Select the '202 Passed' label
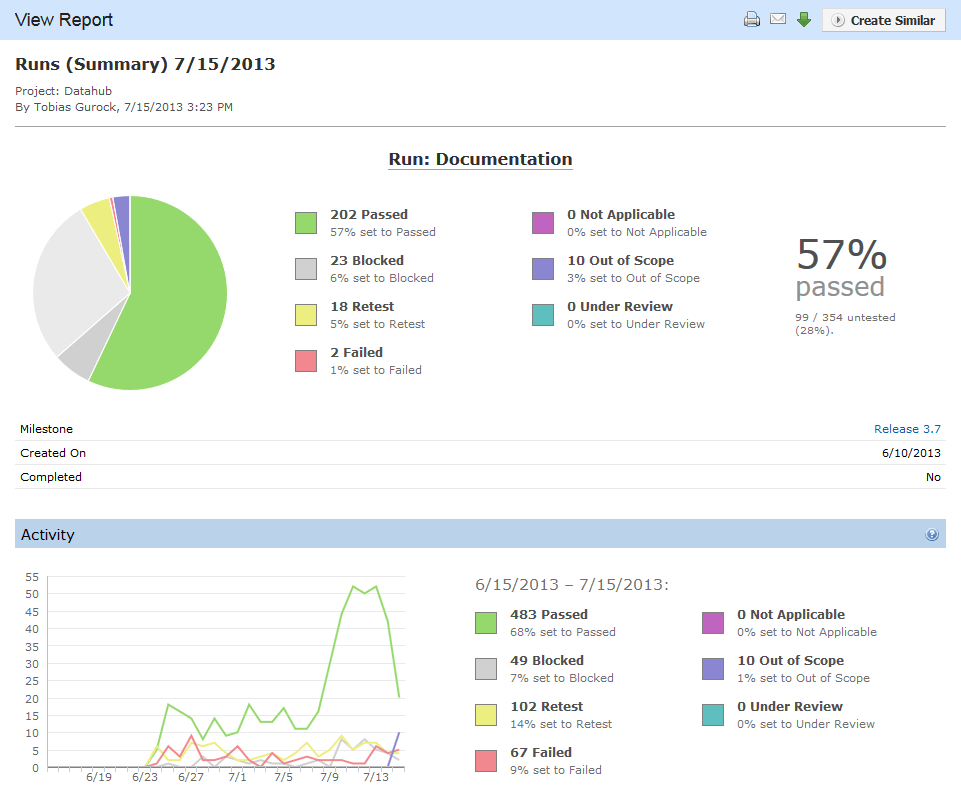 tap(369, 215)
